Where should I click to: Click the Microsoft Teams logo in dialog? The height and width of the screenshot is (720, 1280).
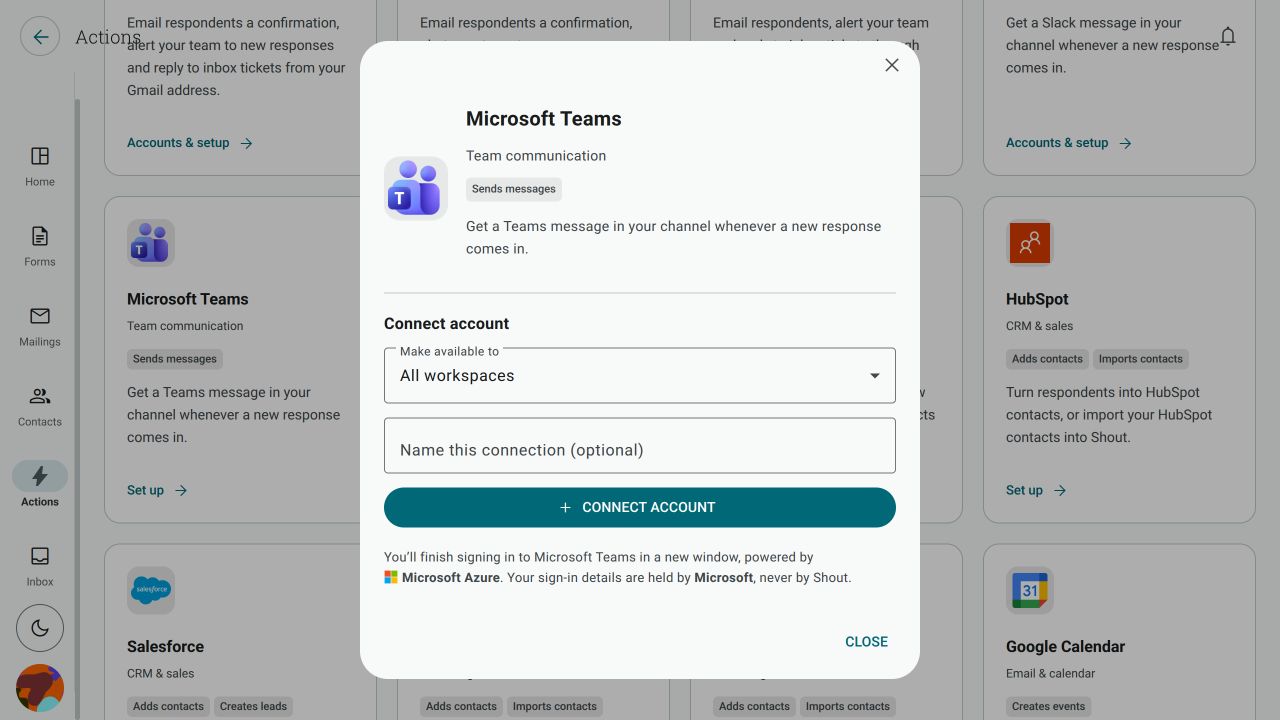(416, 188)
